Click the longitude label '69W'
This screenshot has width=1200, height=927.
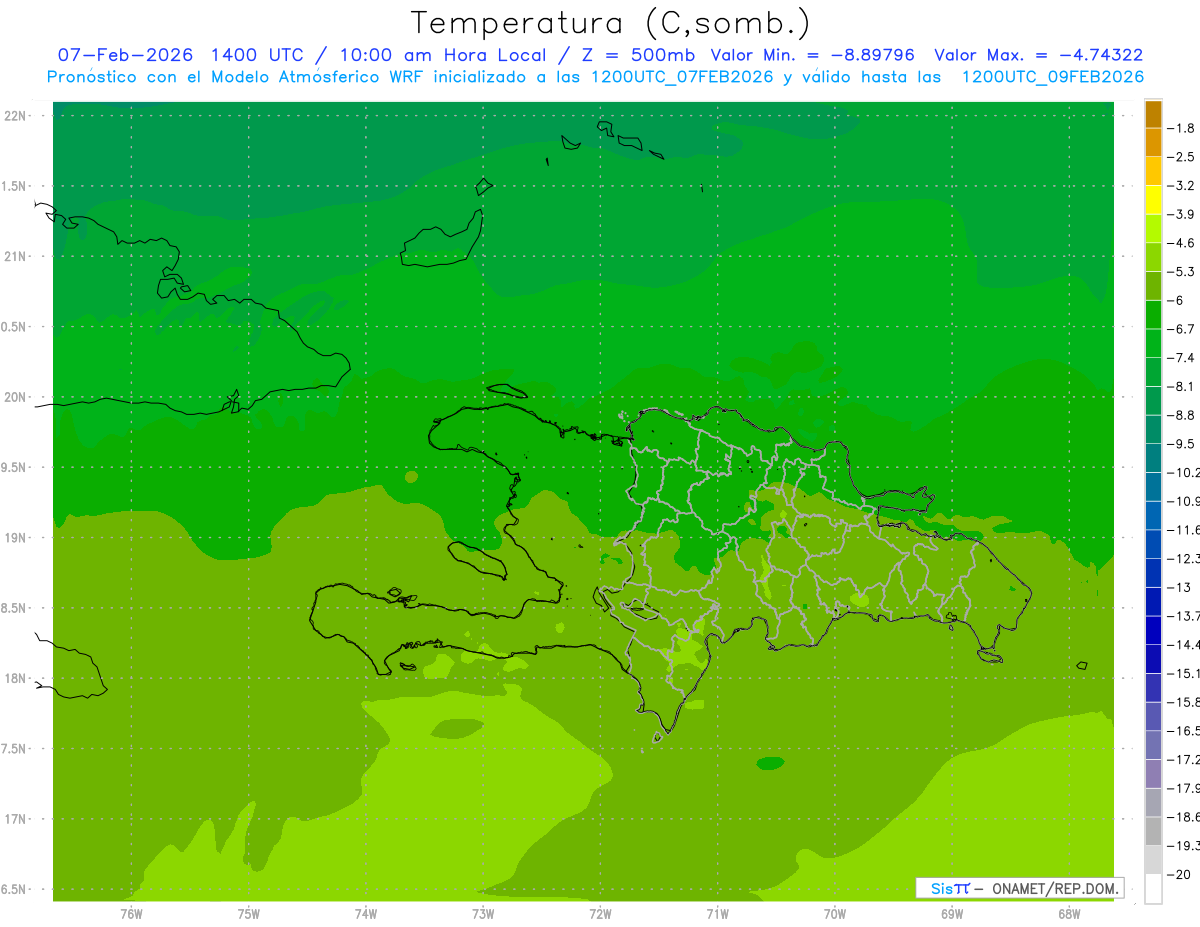(952, 913)
